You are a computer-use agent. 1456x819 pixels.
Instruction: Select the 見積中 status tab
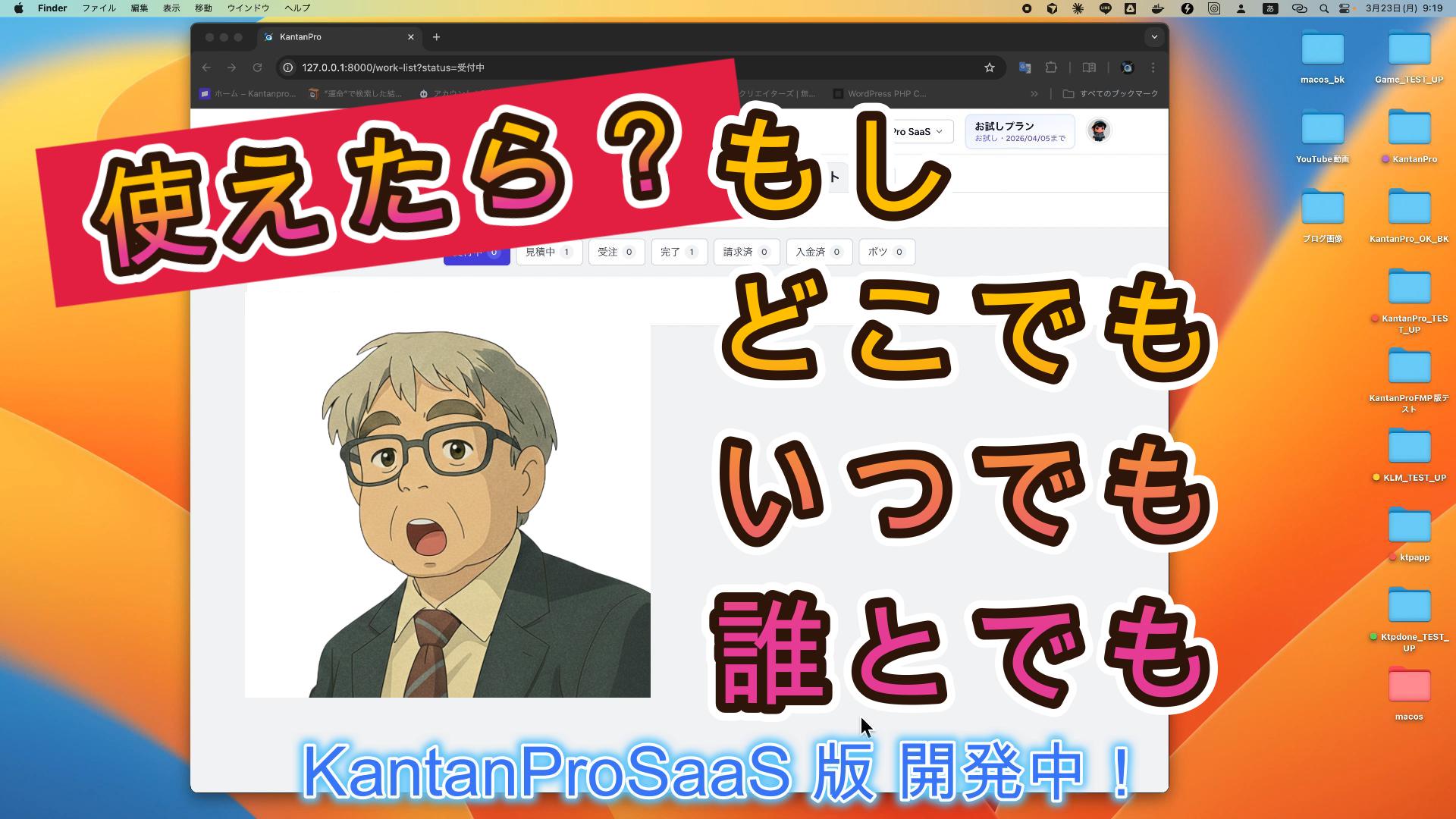coord(548,252)
